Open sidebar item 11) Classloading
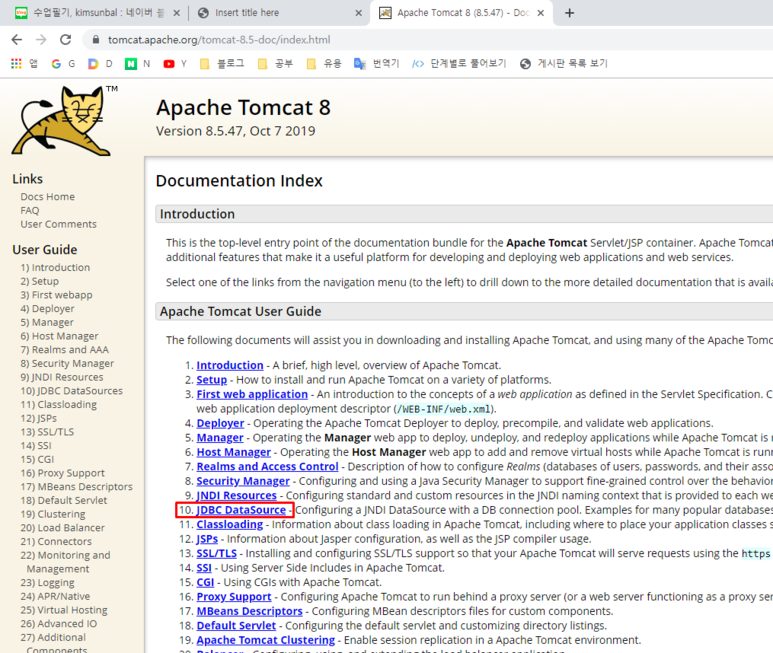This screenshot has width=773, height=653. point(59,405)
